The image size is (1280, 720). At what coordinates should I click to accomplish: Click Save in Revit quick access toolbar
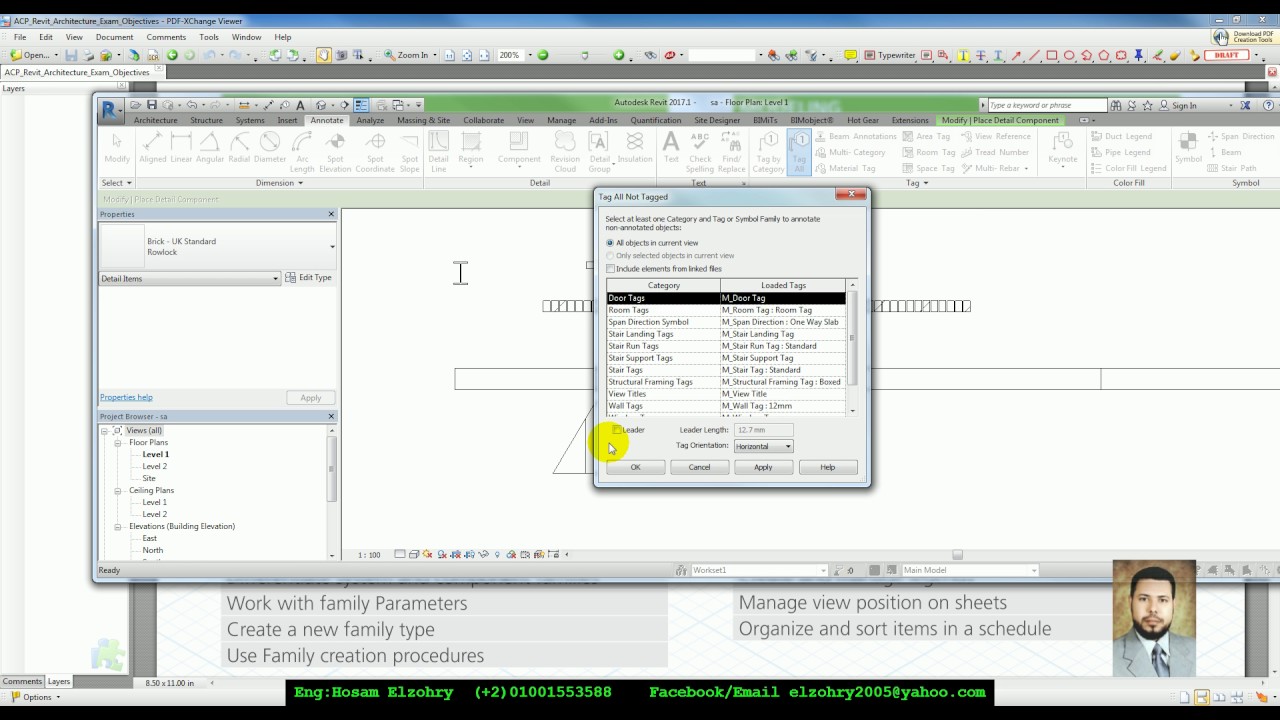coord(152,105)
